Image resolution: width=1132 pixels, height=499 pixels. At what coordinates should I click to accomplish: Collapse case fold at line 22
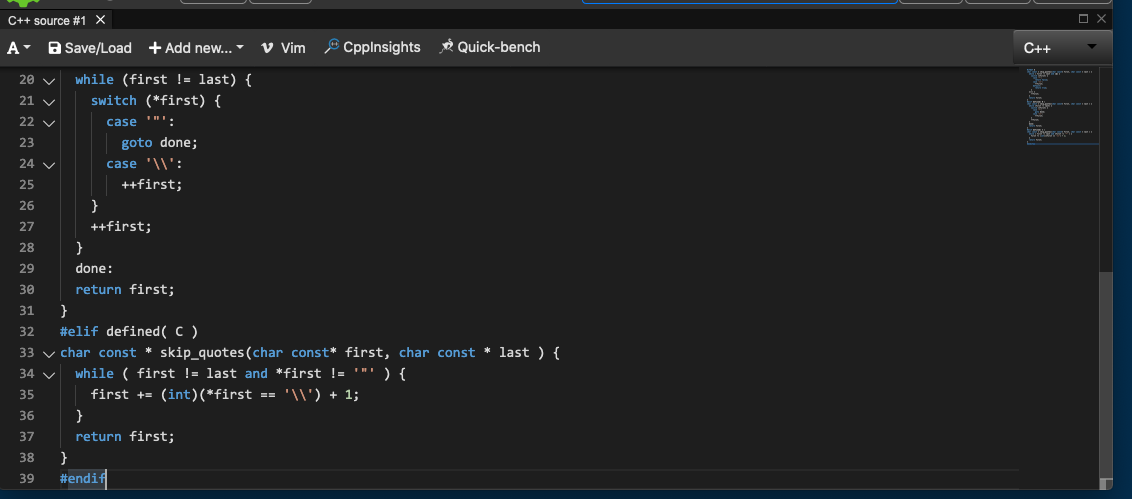coord(48,123)
